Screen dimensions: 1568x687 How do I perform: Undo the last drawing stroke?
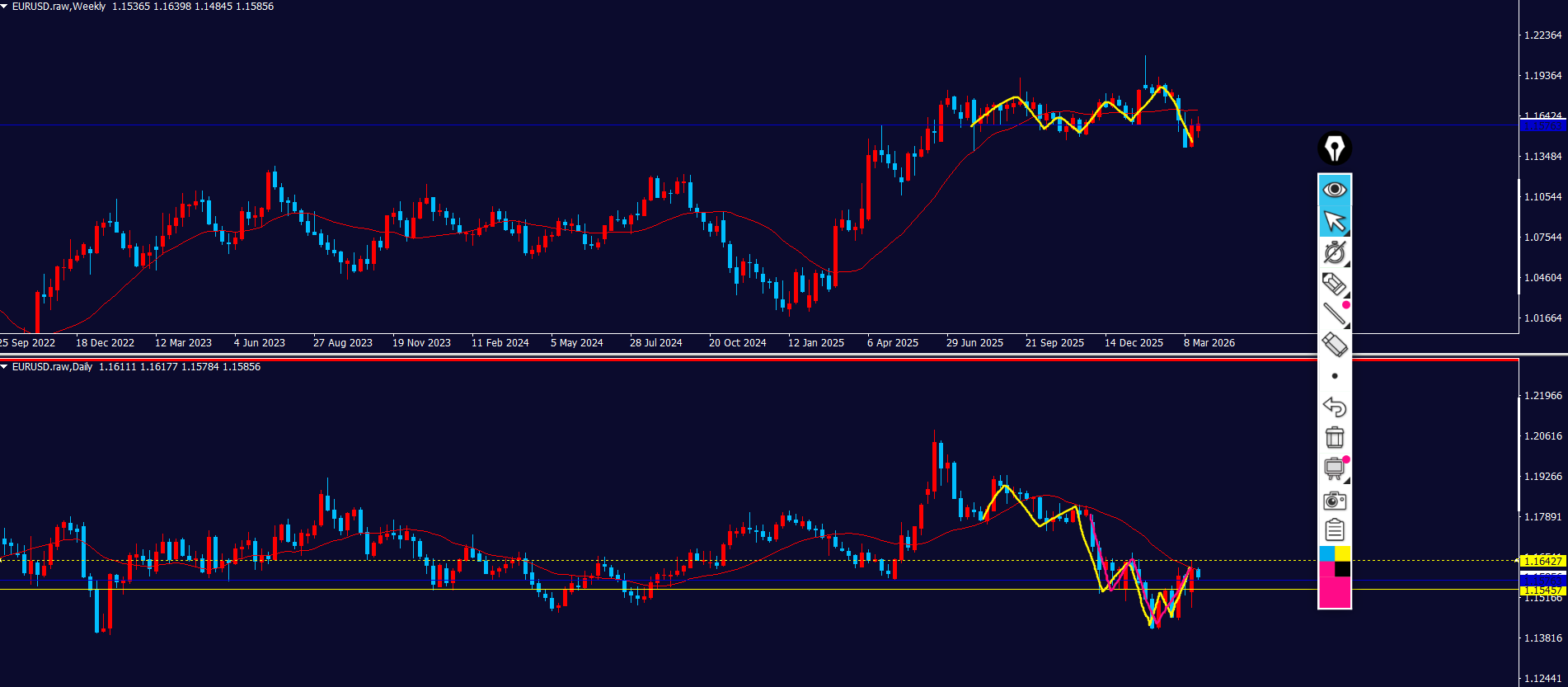[1334, 407]
